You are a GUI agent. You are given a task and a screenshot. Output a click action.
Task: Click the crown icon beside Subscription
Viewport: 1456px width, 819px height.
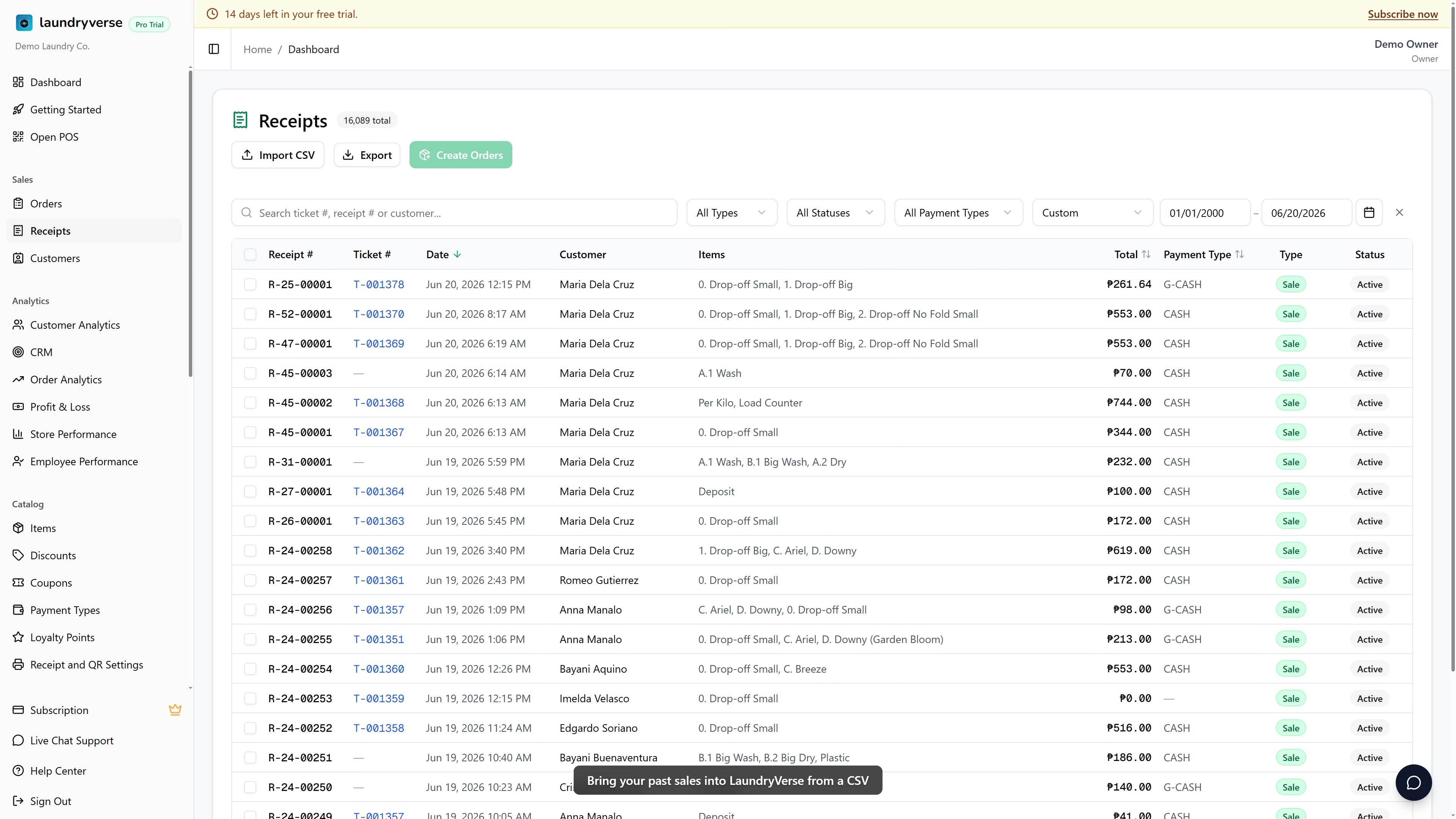click(x=175, y=710)
